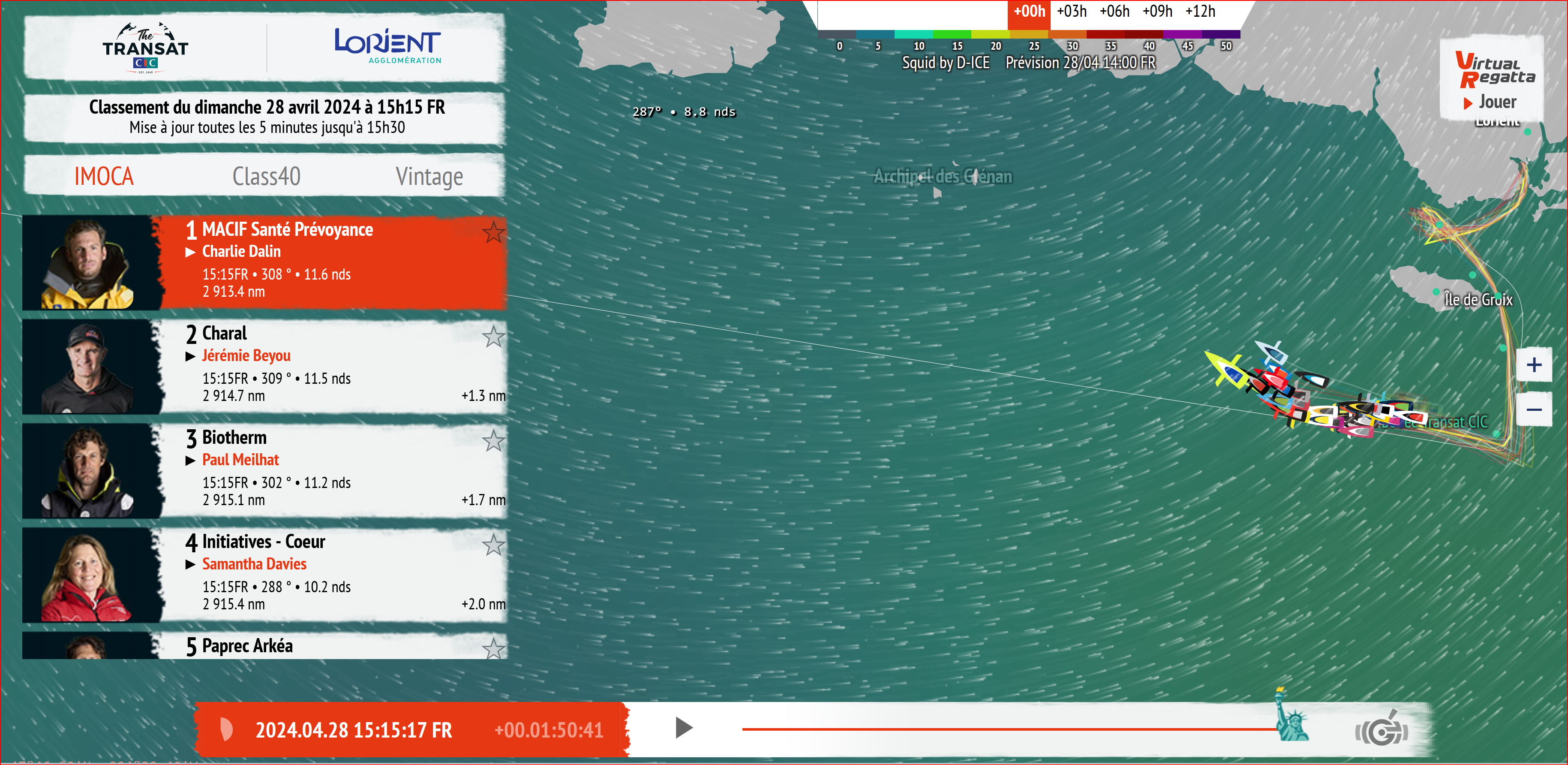
Task: Select the +06h wind forecast
Action: [x=1114, y=12]
